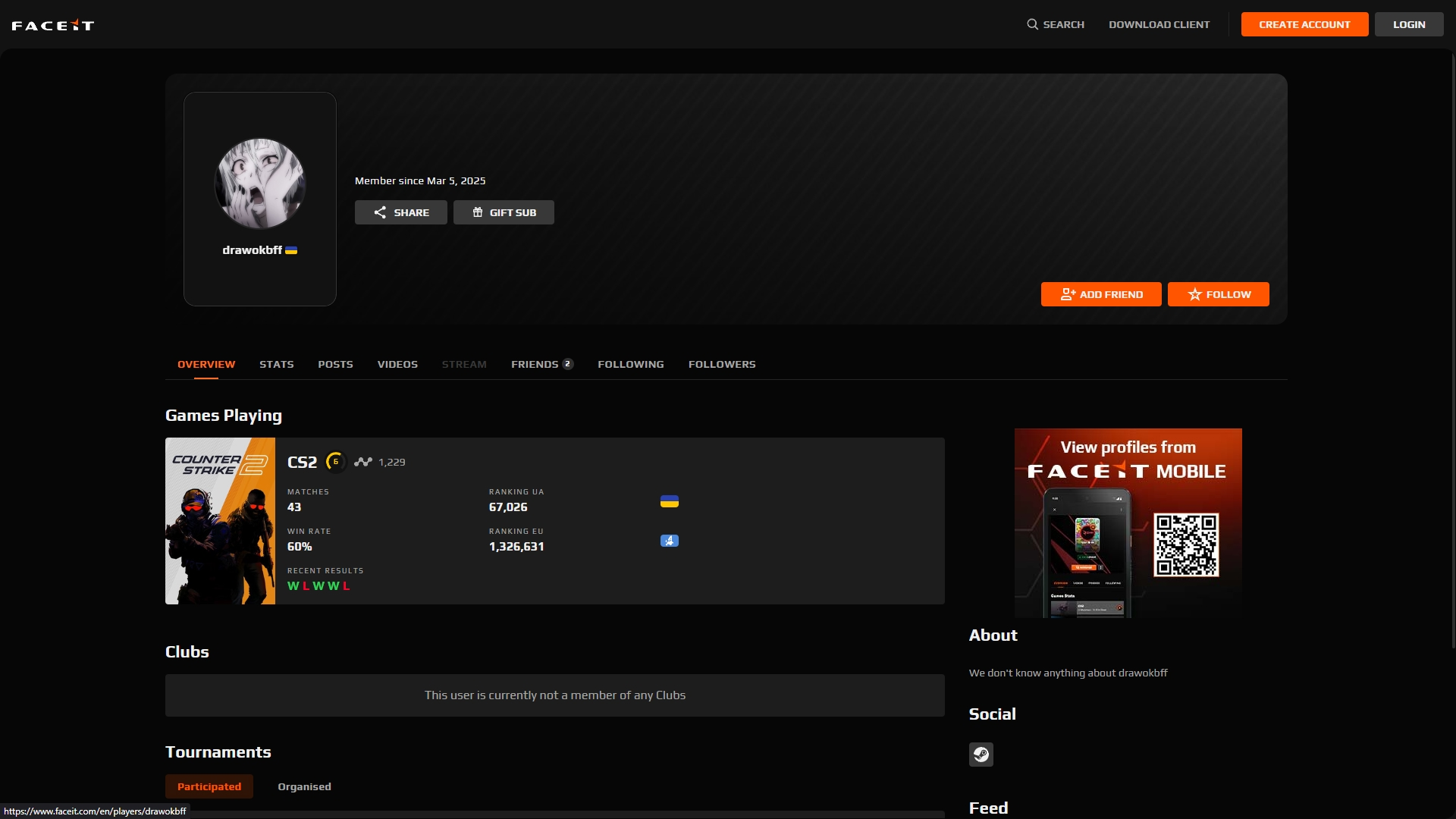Click the 'not a member of any Clubs' message

(555, 695)
